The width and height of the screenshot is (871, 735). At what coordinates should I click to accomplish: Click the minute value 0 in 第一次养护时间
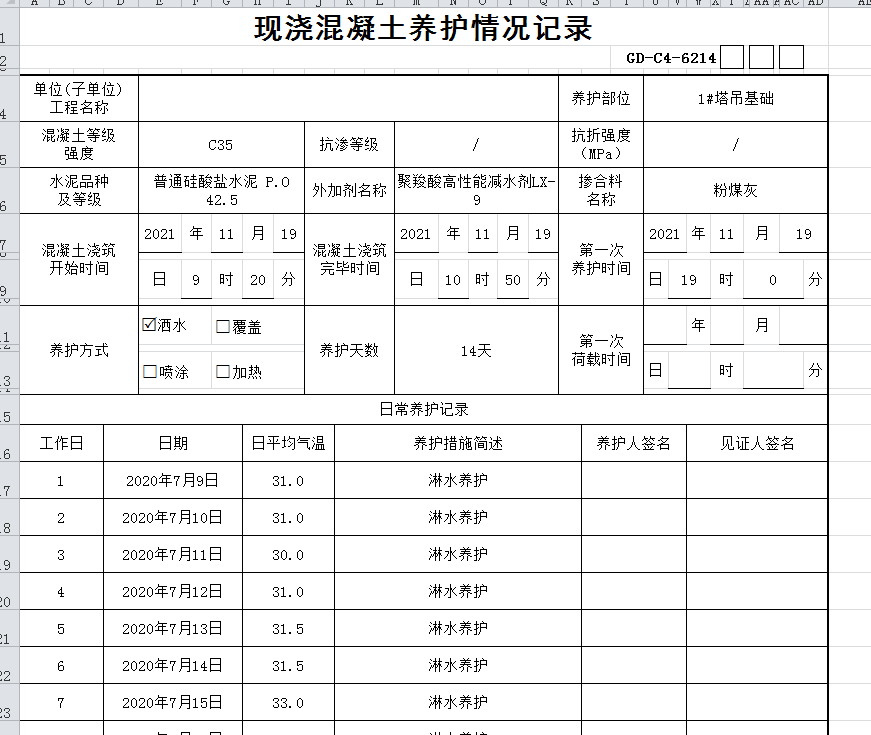pyautogui.click(x=773, y=279)
